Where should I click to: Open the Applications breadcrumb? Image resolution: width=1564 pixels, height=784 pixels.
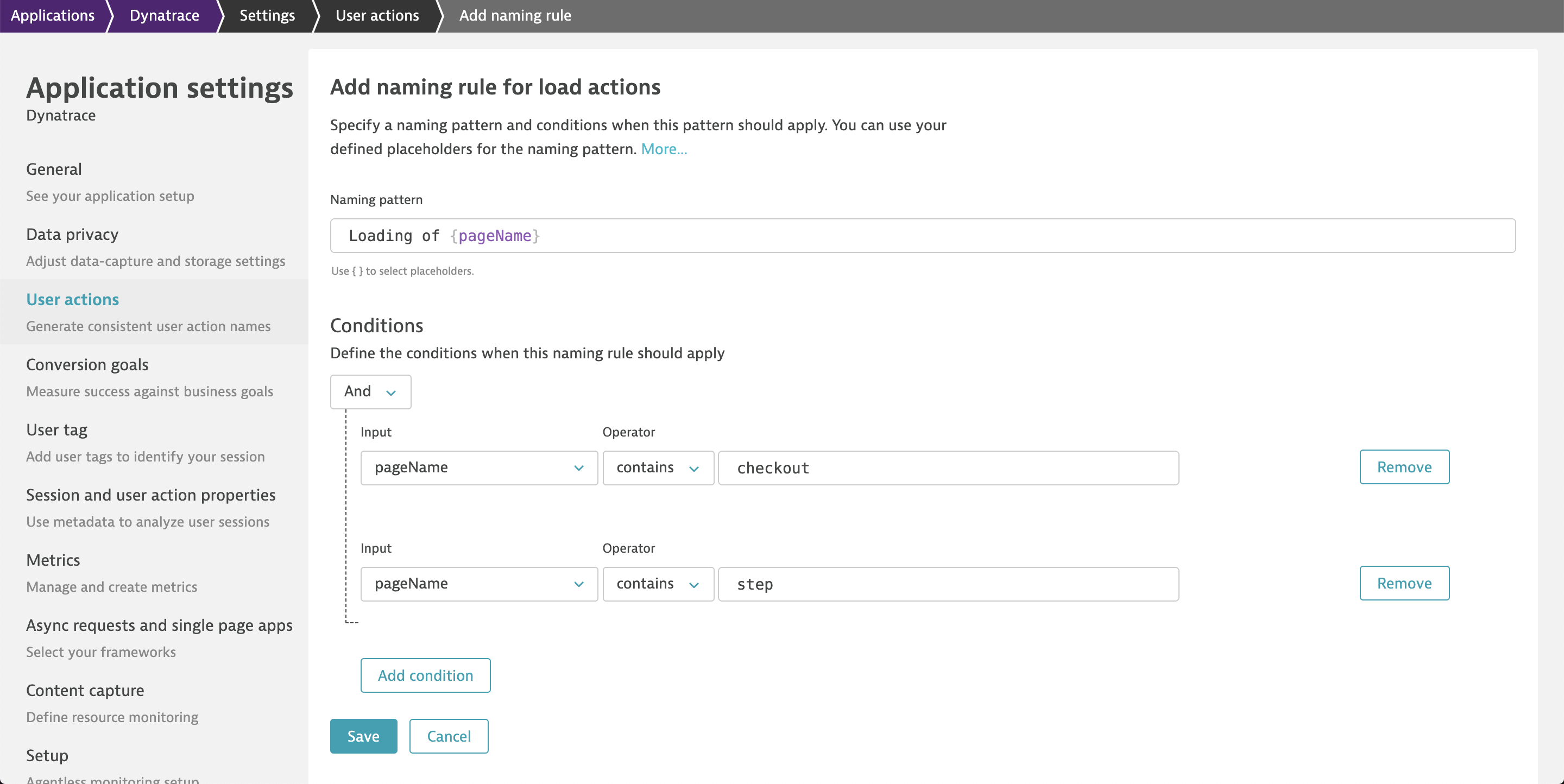tap(53, 15)
